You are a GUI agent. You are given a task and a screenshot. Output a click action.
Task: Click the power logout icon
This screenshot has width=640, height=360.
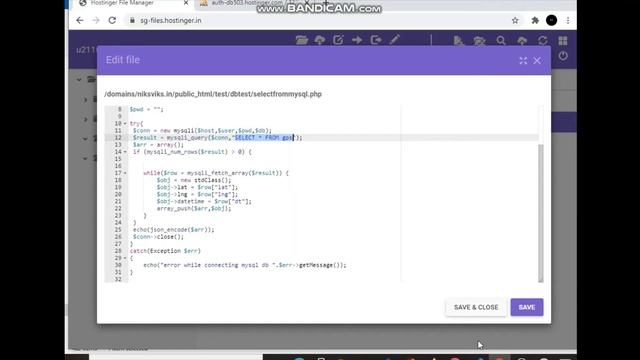tap(563, 56)
